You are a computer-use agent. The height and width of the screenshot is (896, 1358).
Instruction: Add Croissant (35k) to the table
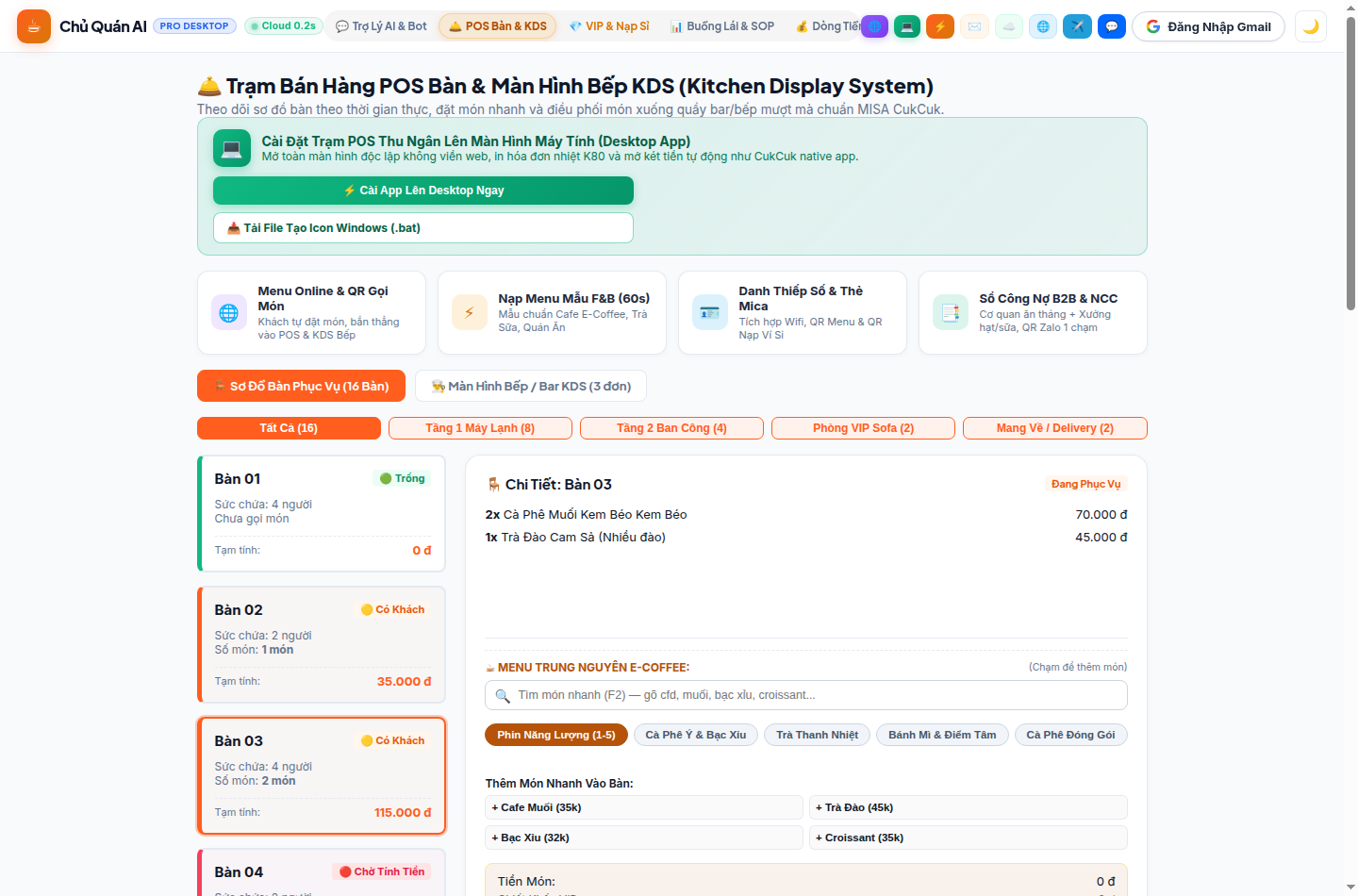[x=969, y=838]
